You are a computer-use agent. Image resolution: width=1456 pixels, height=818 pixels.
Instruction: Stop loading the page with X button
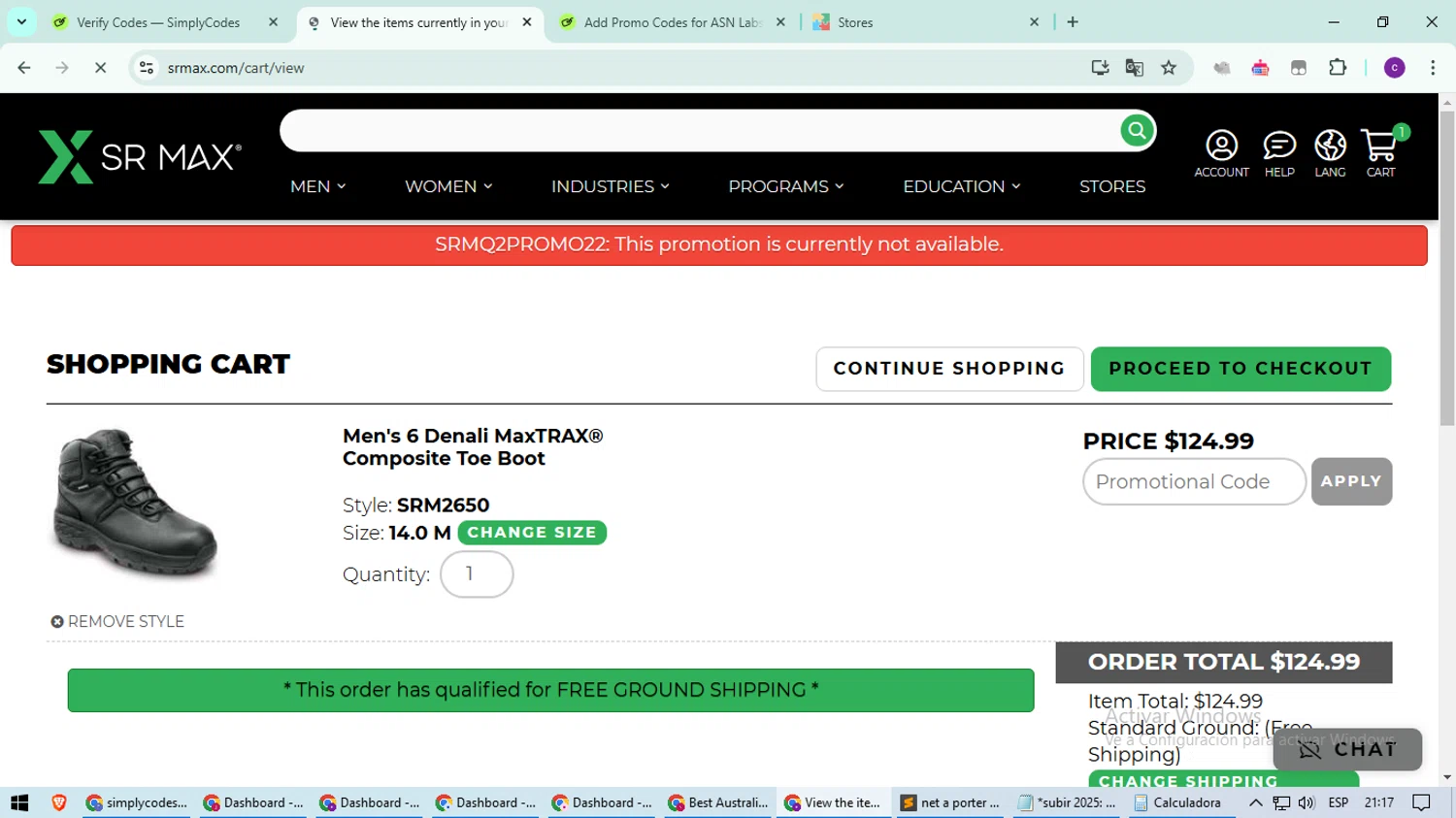pos(100,68)
